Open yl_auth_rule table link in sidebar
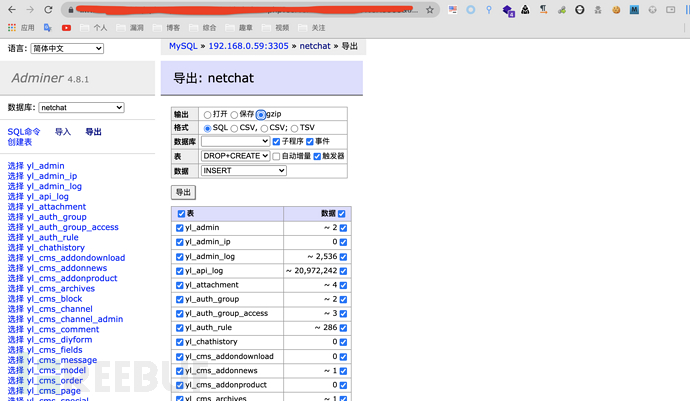The image size is (690, 401). tap(52, 237)
